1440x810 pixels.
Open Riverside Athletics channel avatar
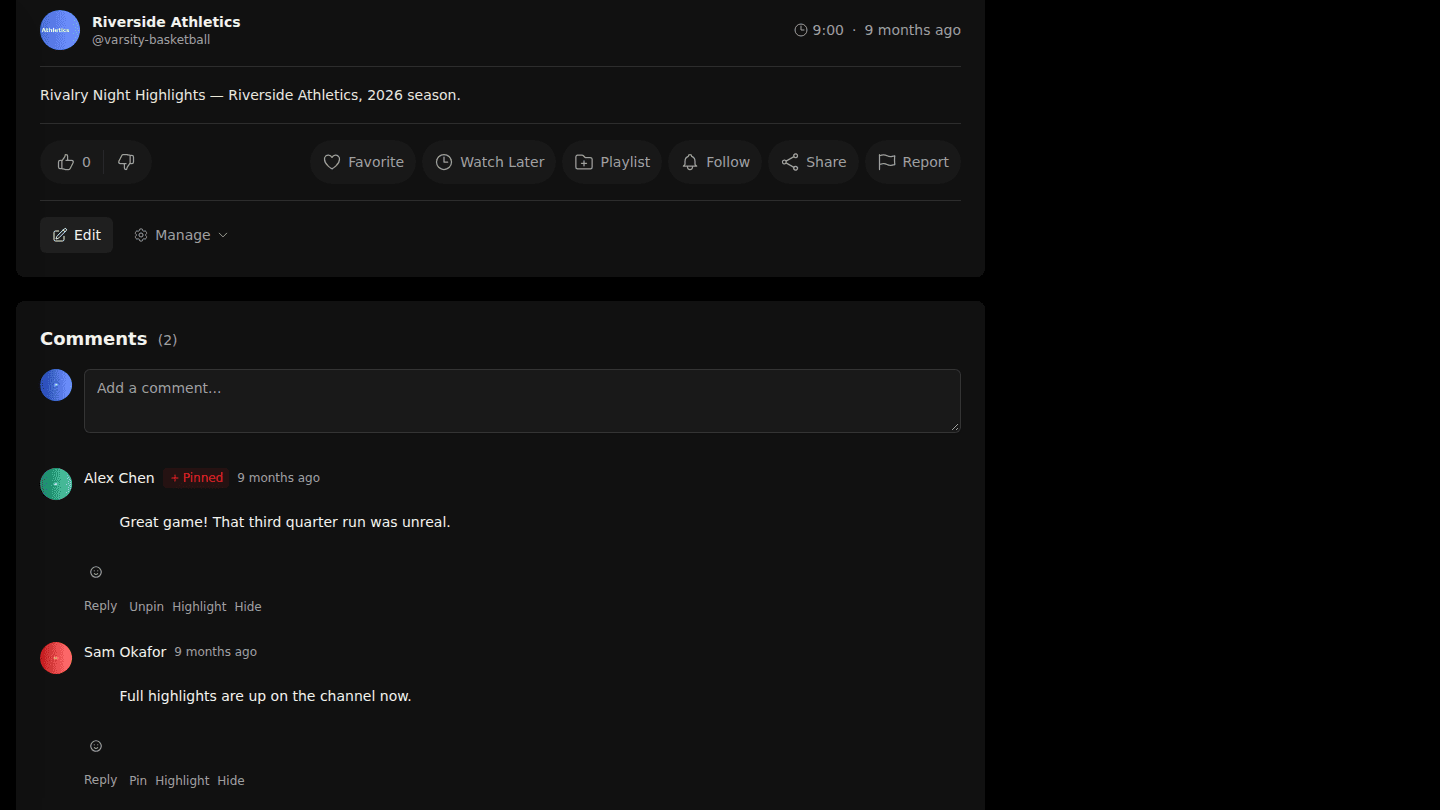pyautogui.click(x=60, y=30)
